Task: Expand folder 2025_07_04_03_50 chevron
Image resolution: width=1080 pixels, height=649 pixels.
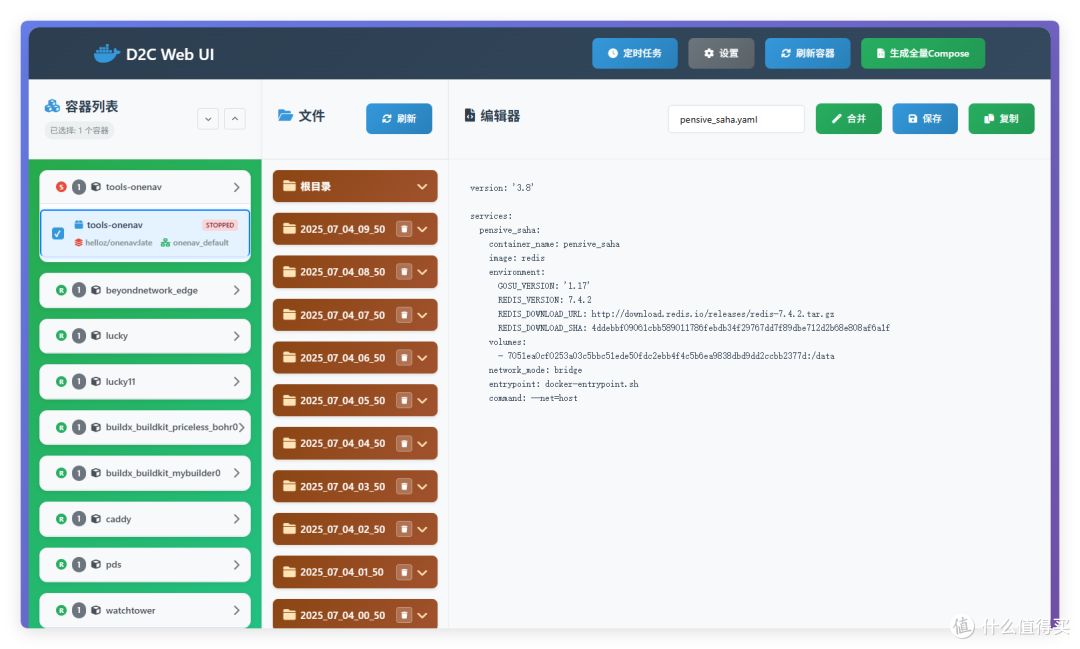Action: click(x=422, y=487)
